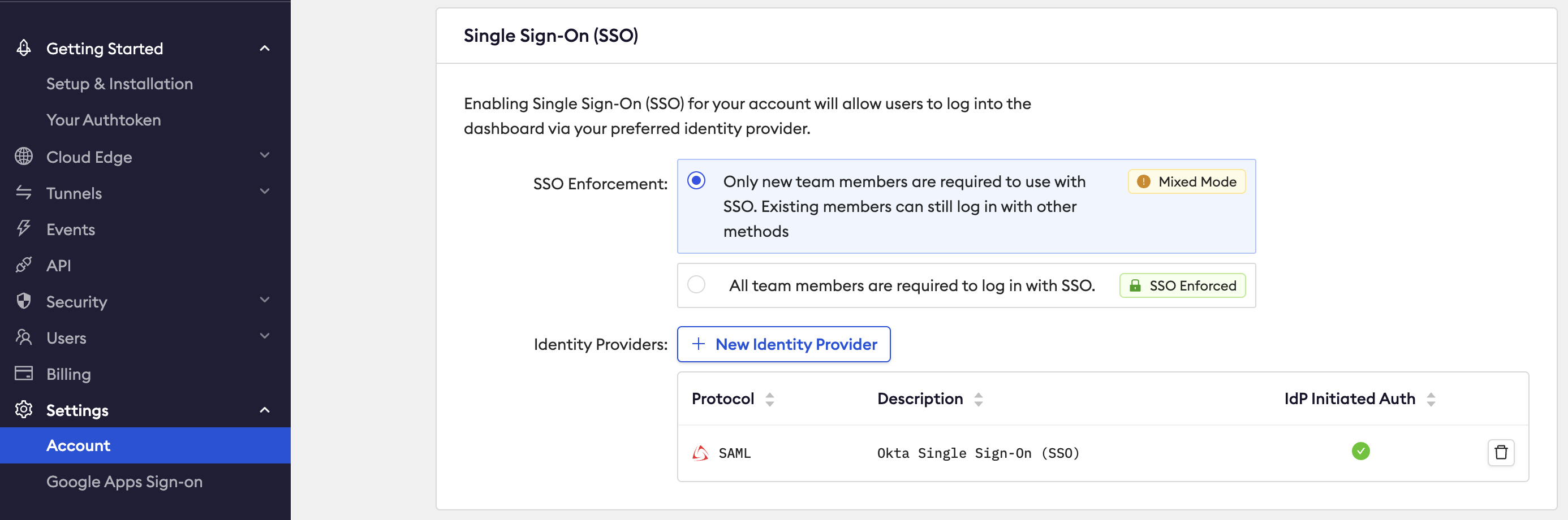Sort the table by Protocol column
This screenshot has height=520, width=1568.
(769, 399)
